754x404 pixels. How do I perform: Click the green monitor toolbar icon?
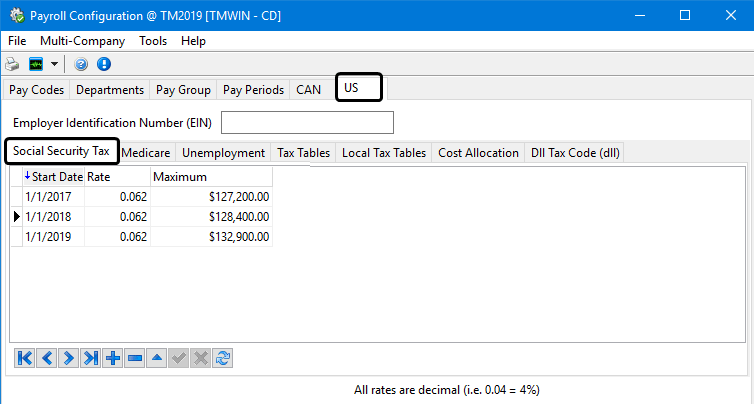pos(36,64)
